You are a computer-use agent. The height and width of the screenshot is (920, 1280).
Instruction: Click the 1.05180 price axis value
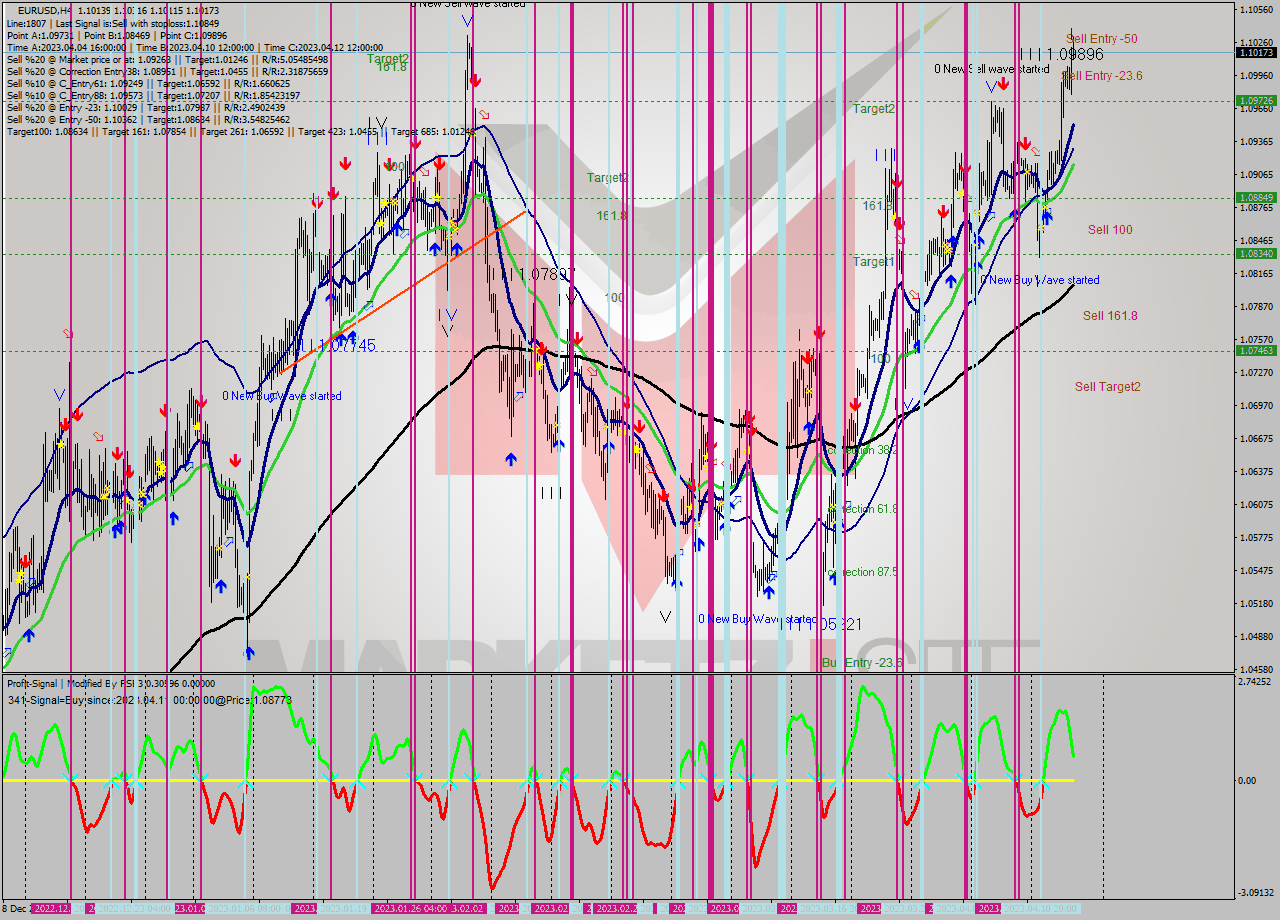pyautogui.click(x=1256, y=604)
